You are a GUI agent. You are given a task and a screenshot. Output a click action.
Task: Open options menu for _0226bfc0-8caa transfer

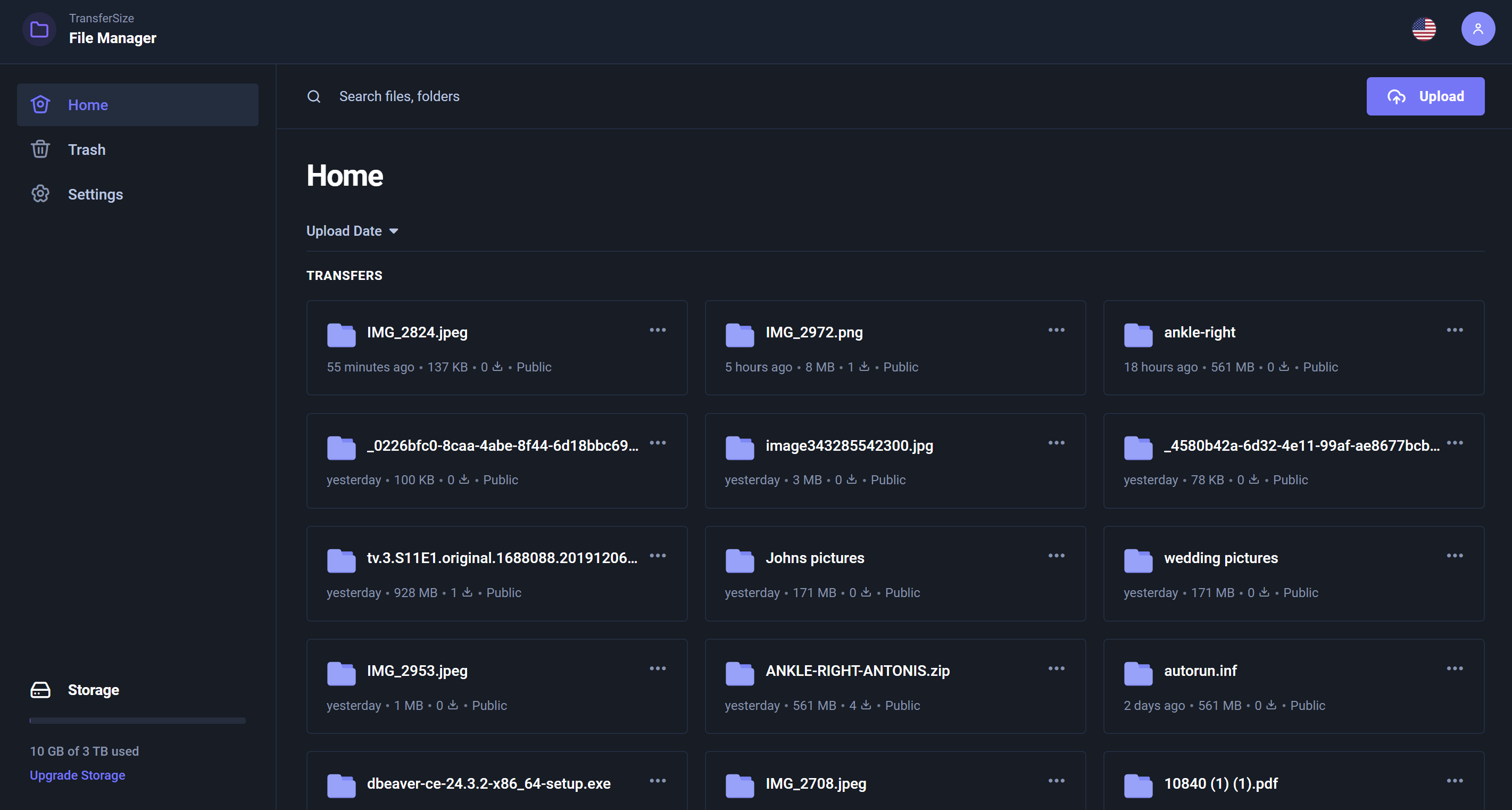[658, 443]
